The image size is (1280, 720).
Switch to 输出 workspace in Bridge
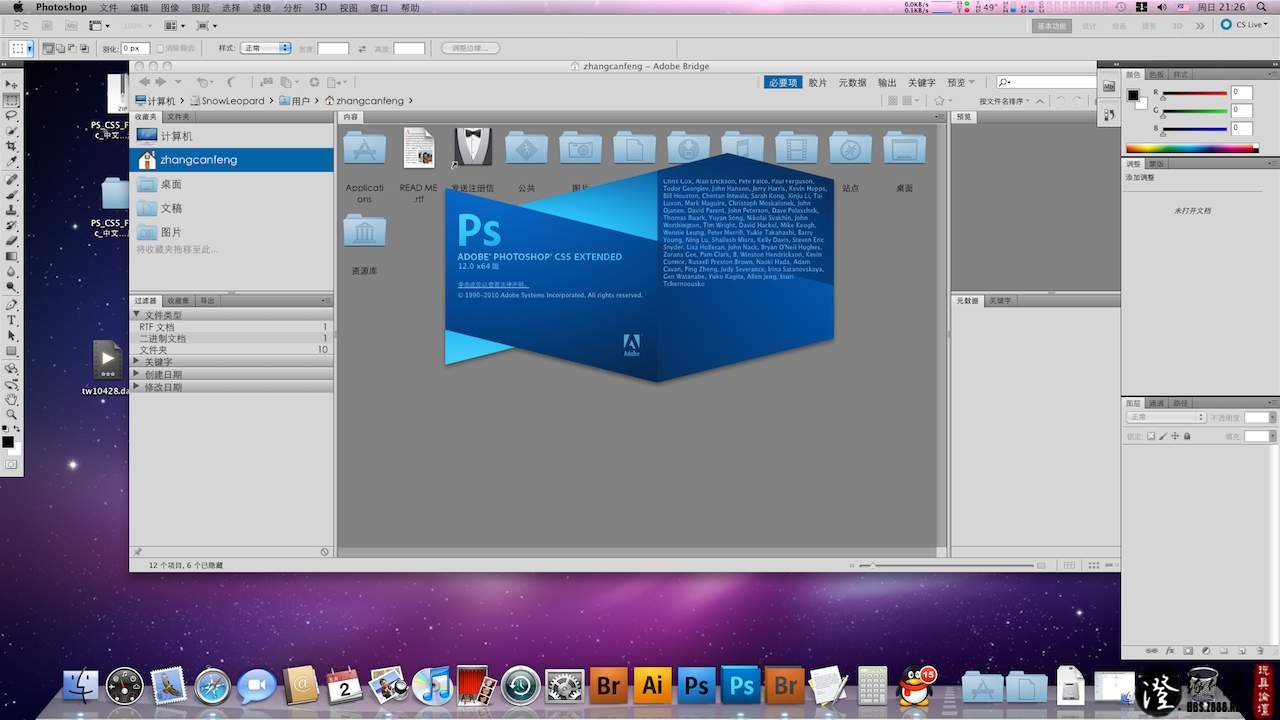[887, 82]
